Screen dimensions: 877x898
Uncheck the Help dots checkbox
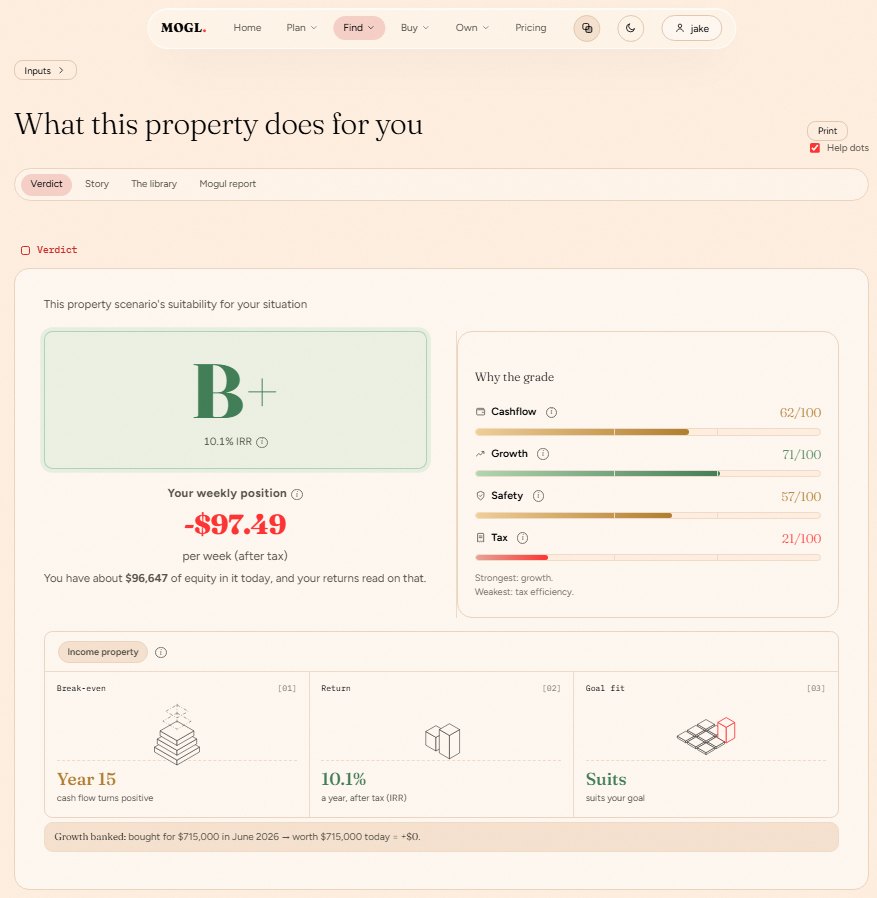click(815, 148)
